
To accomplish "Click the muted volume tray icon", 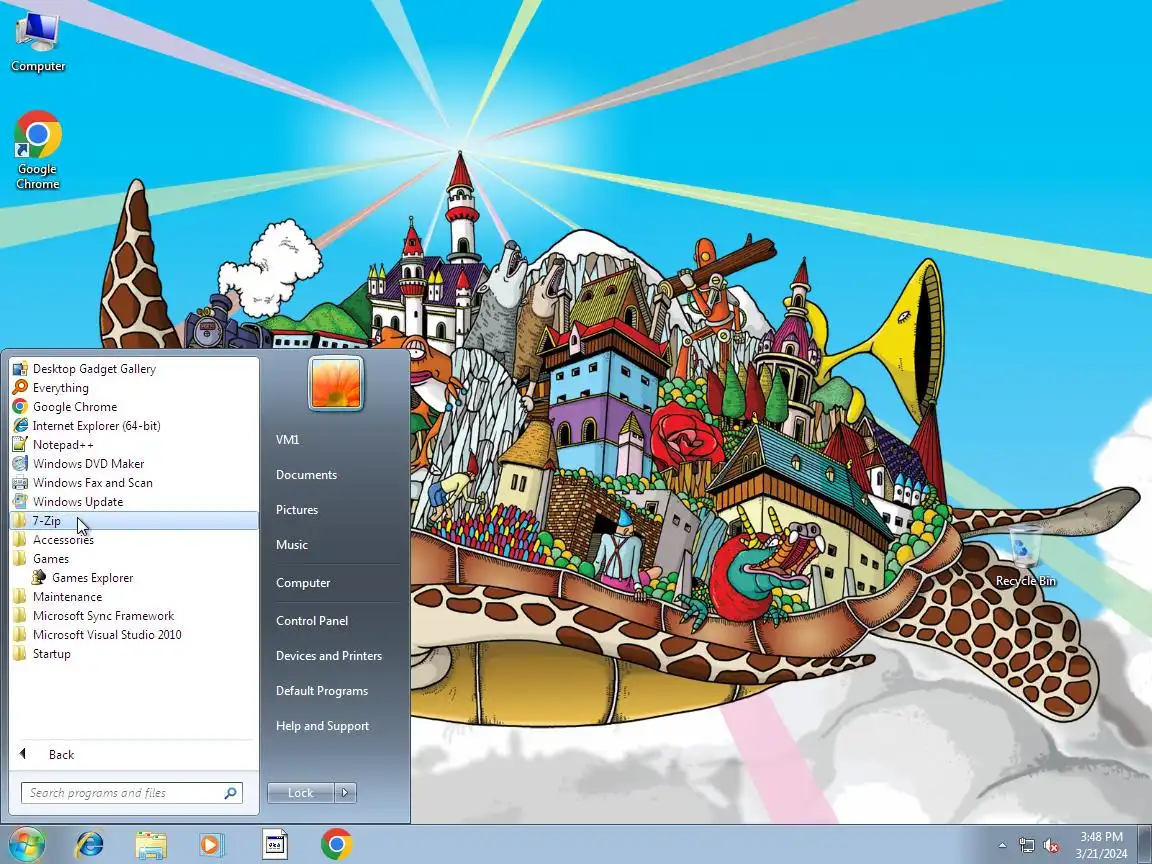I will coord(1051,846).
